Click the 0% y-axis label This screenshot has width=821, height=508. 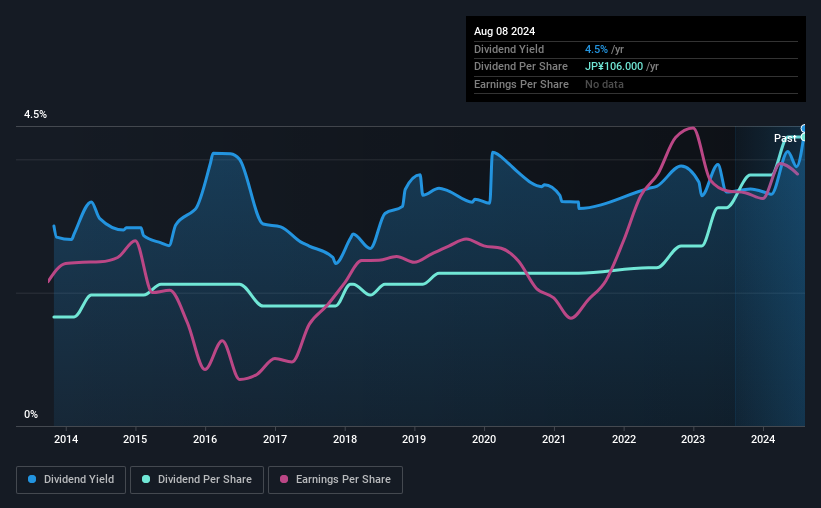pyautogui.click(x=31, y=414)
